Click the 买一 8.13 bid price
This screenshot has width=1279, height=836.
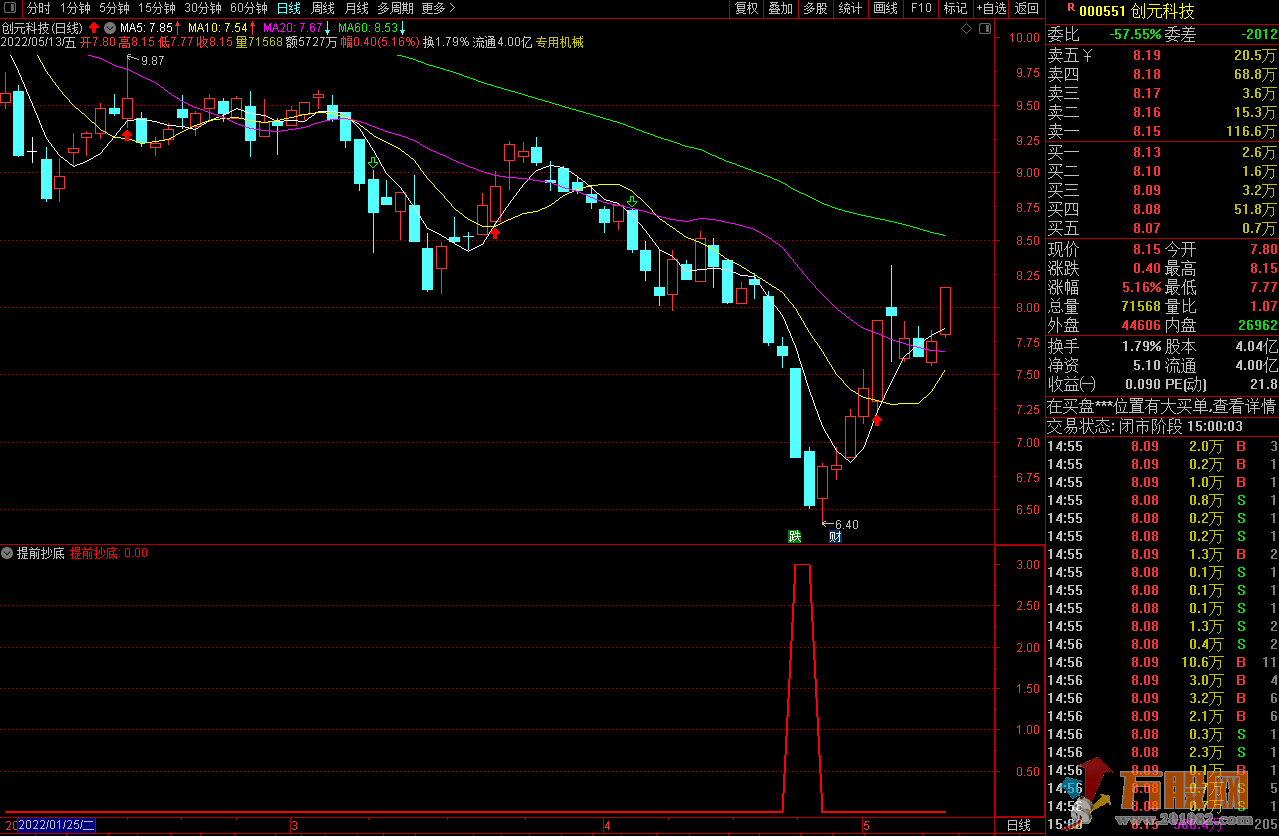[x=1147, y=152]
